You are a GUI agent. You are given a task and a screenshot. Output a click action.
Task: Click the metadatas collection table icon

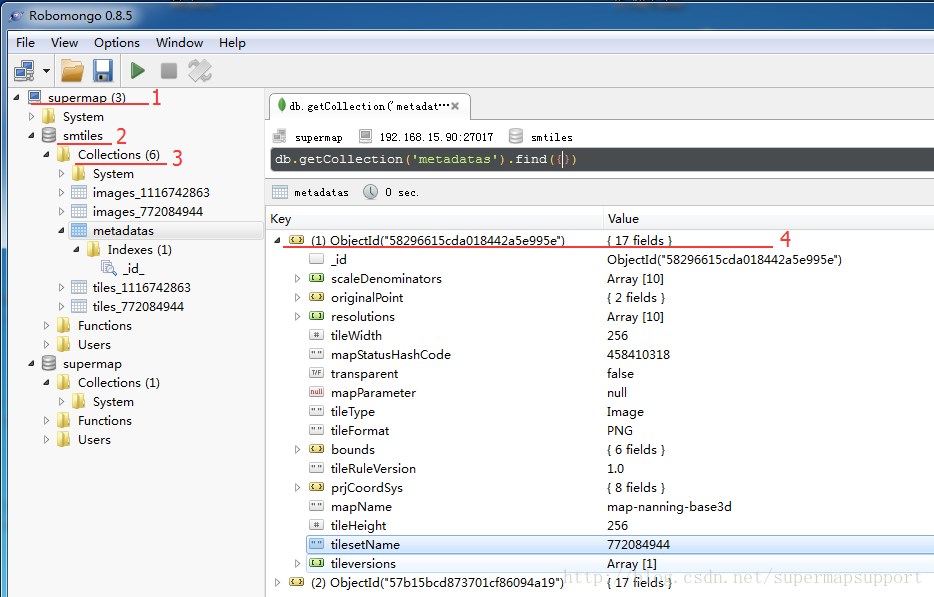click(x=79, y=231)
